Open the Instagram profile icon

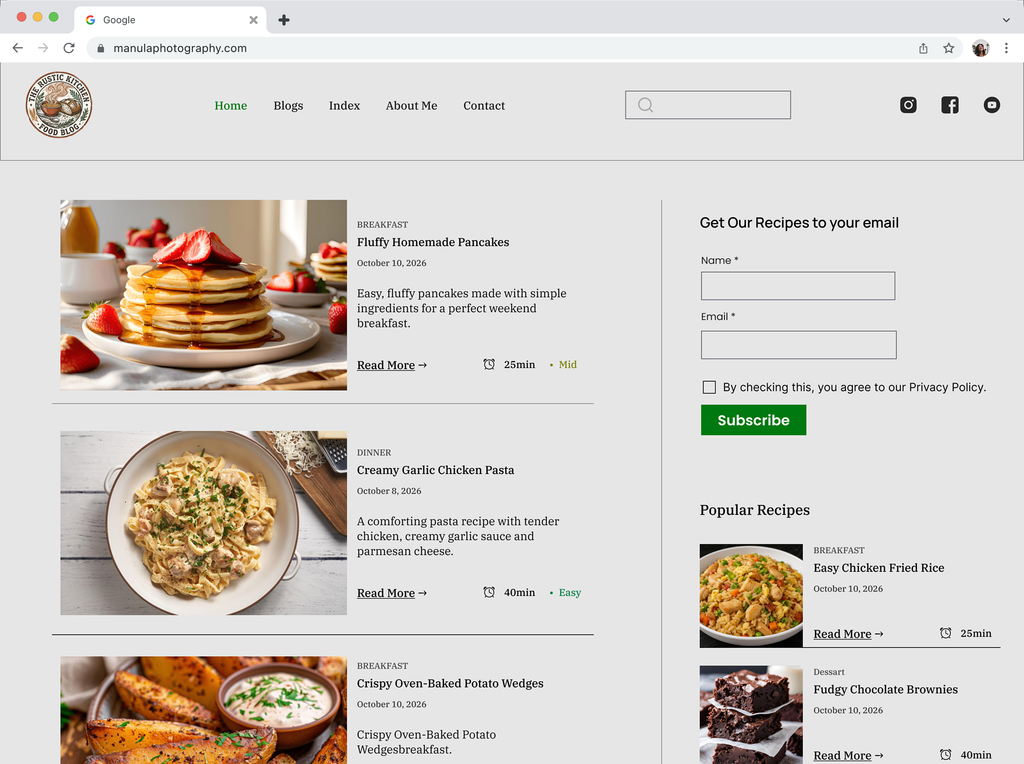coord(908,105)
